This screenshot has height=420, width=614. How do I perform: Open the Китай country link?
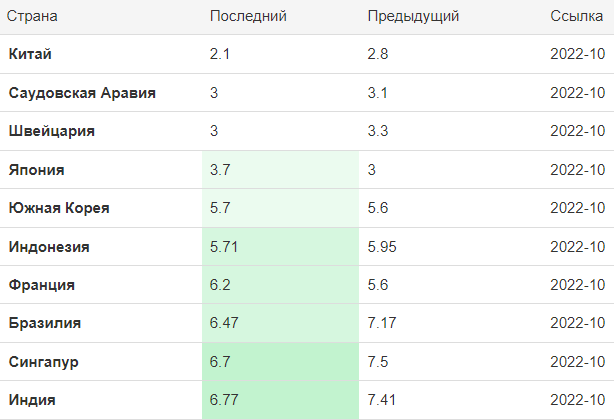30,54
